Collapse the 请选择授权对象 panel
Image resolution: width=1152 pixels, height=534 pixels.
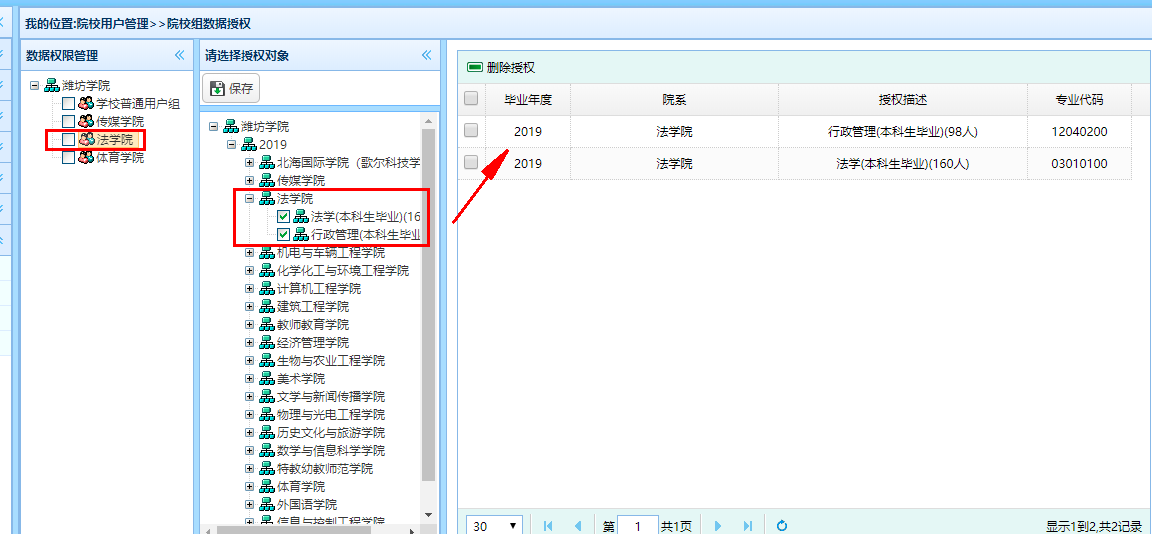pos(426,56)
